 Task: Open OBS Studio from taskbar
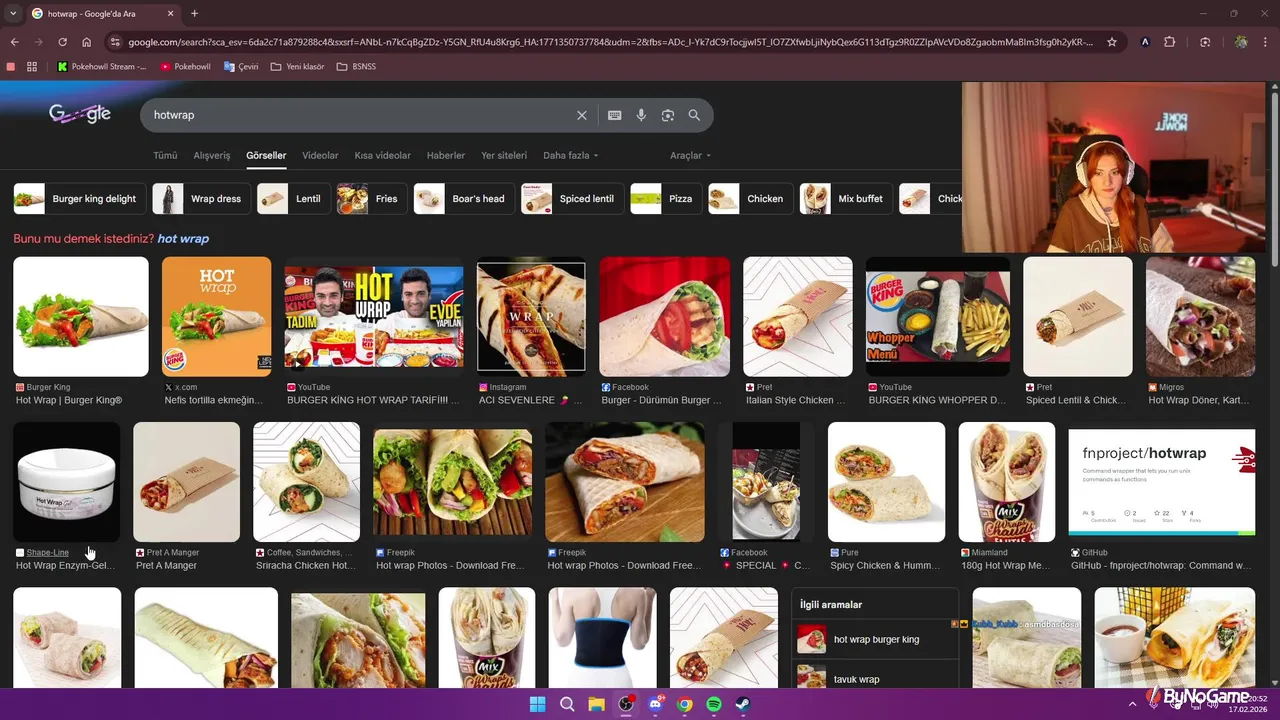click(x=626, y=704)
